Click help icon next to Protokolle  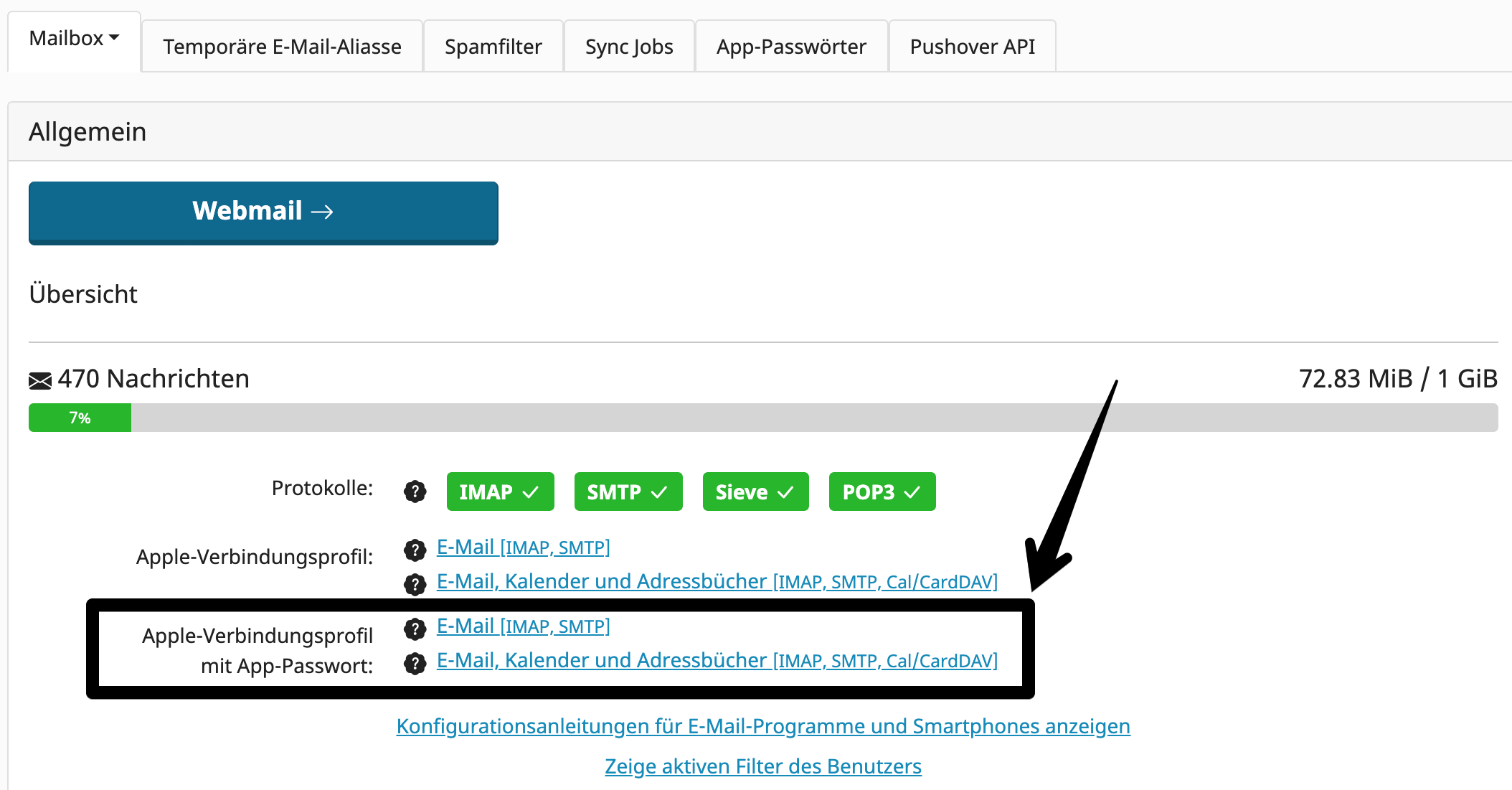pos(415,492)
